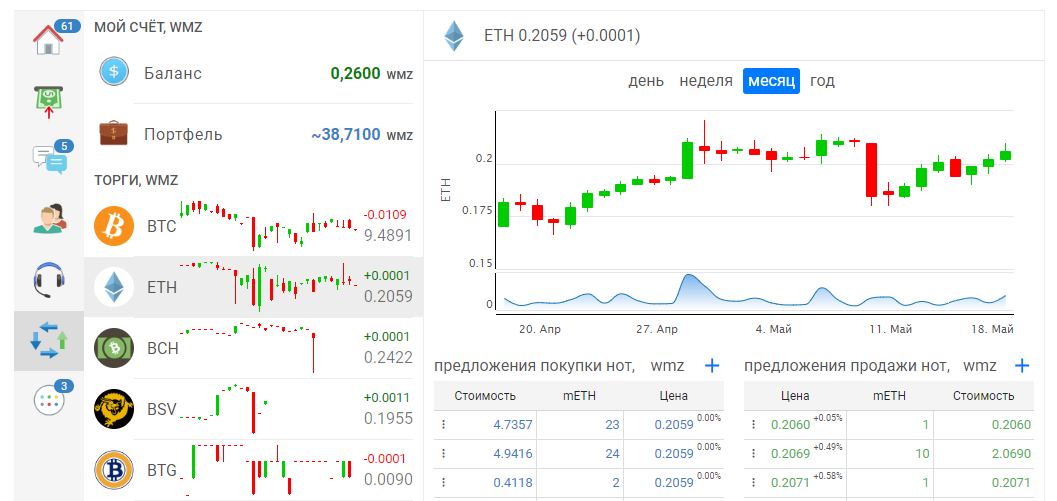The height and width of the screenshot is (501, 1057).
Task: Click the ETH mini candlestick chart
Action: pos(270,286)
